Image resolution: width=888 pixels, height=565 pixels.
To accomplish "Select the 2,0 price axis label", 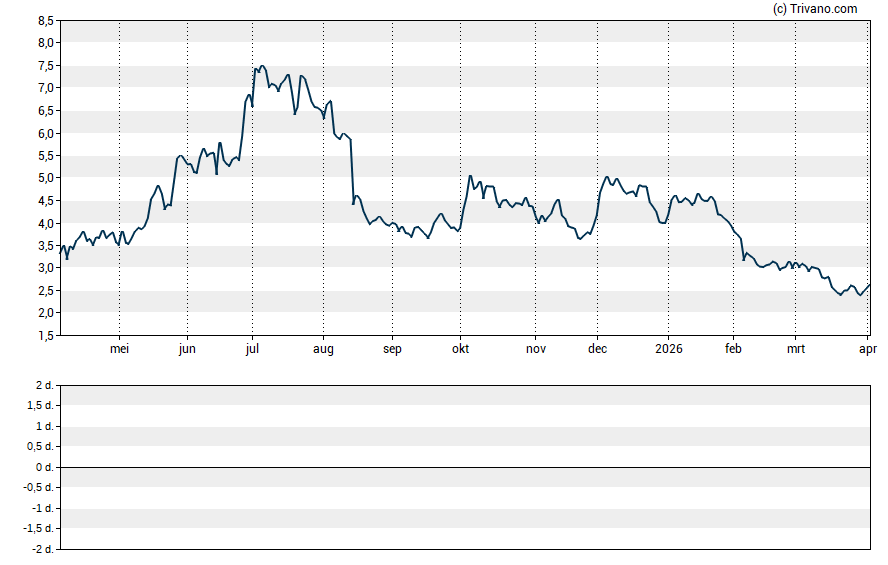I will (x=45, y=313).
